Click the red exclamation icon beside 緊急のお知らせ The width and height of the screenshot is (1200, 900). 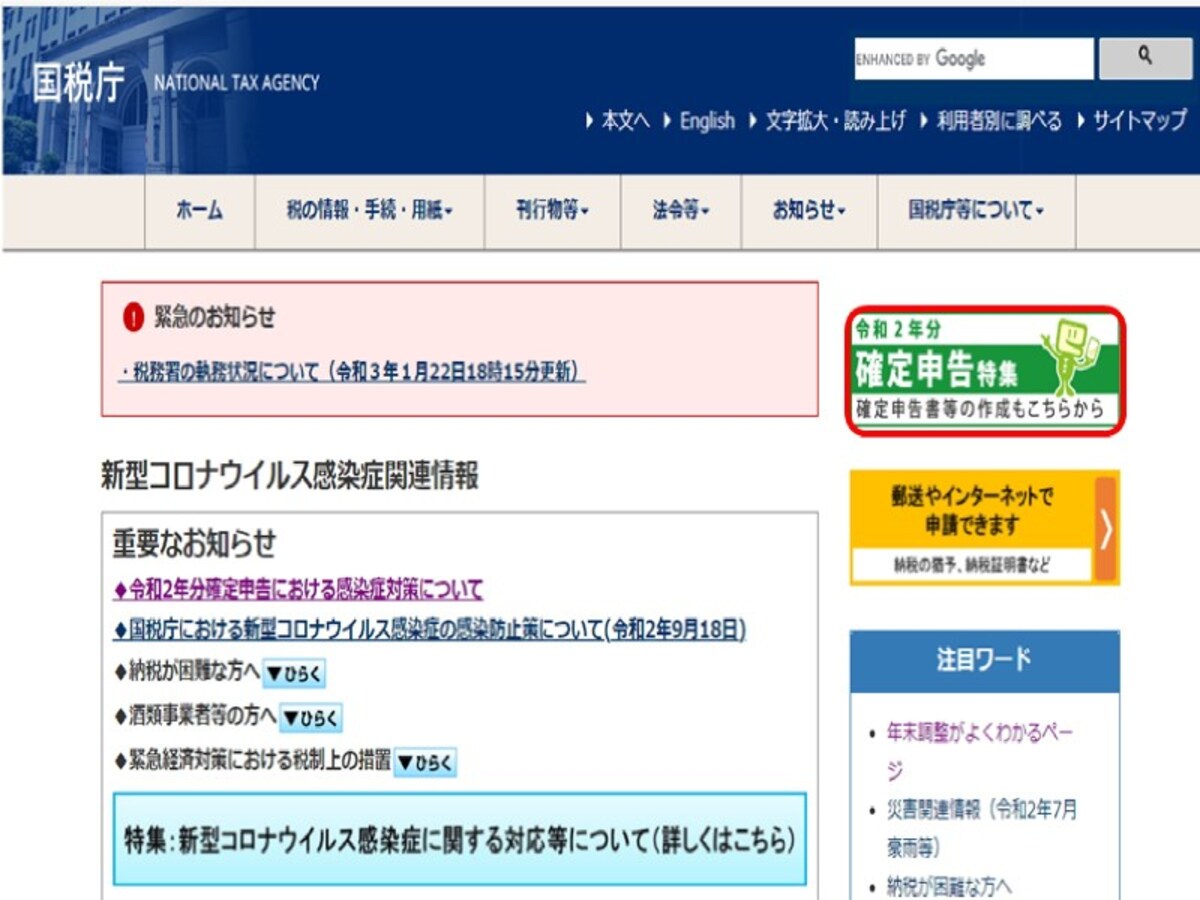click(134, 319)
